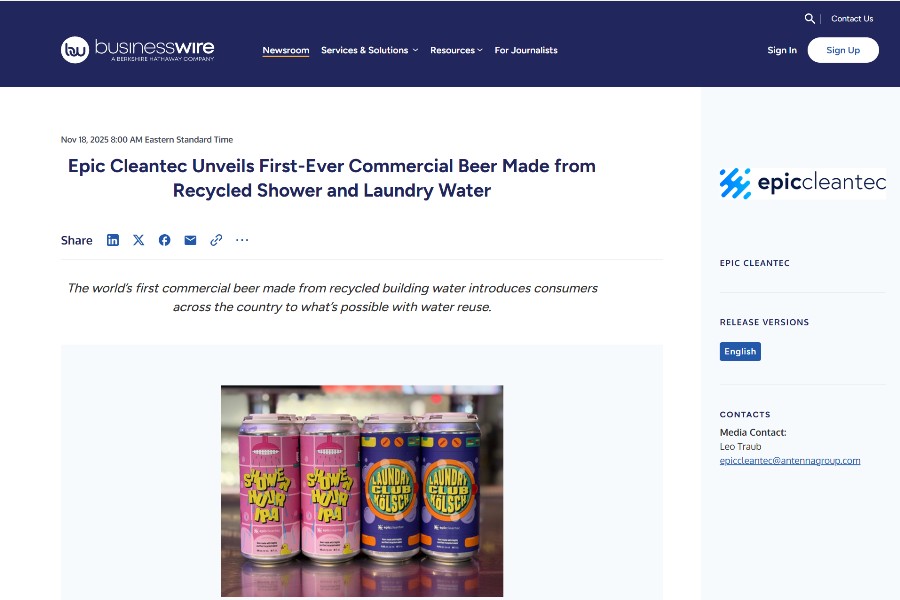Open the Contact Us link

(852, 18)
